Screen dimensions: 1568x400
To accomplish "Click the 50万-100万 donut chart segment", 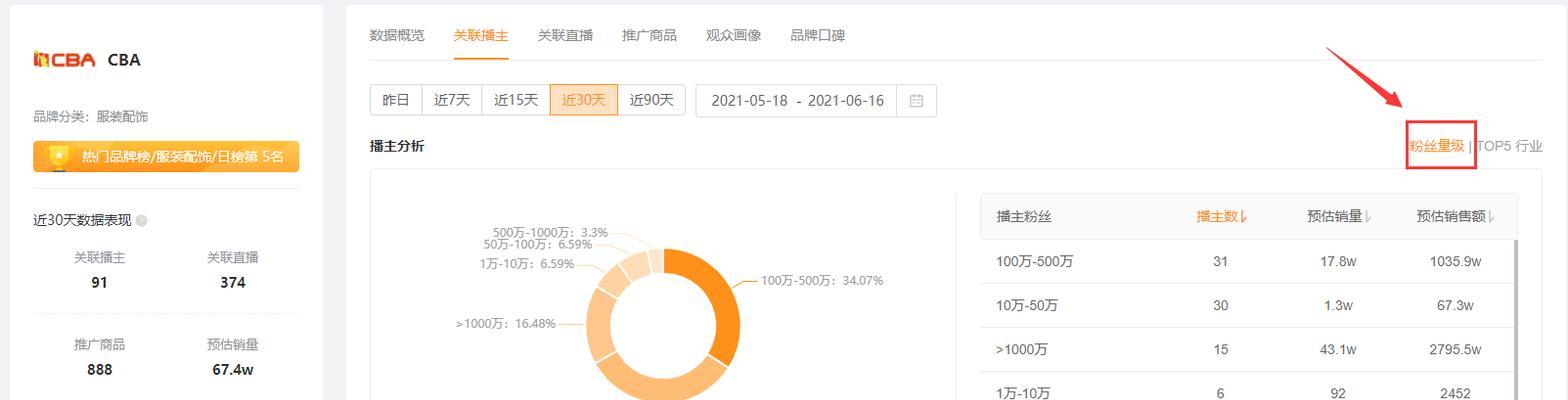I will pos(634,267).
